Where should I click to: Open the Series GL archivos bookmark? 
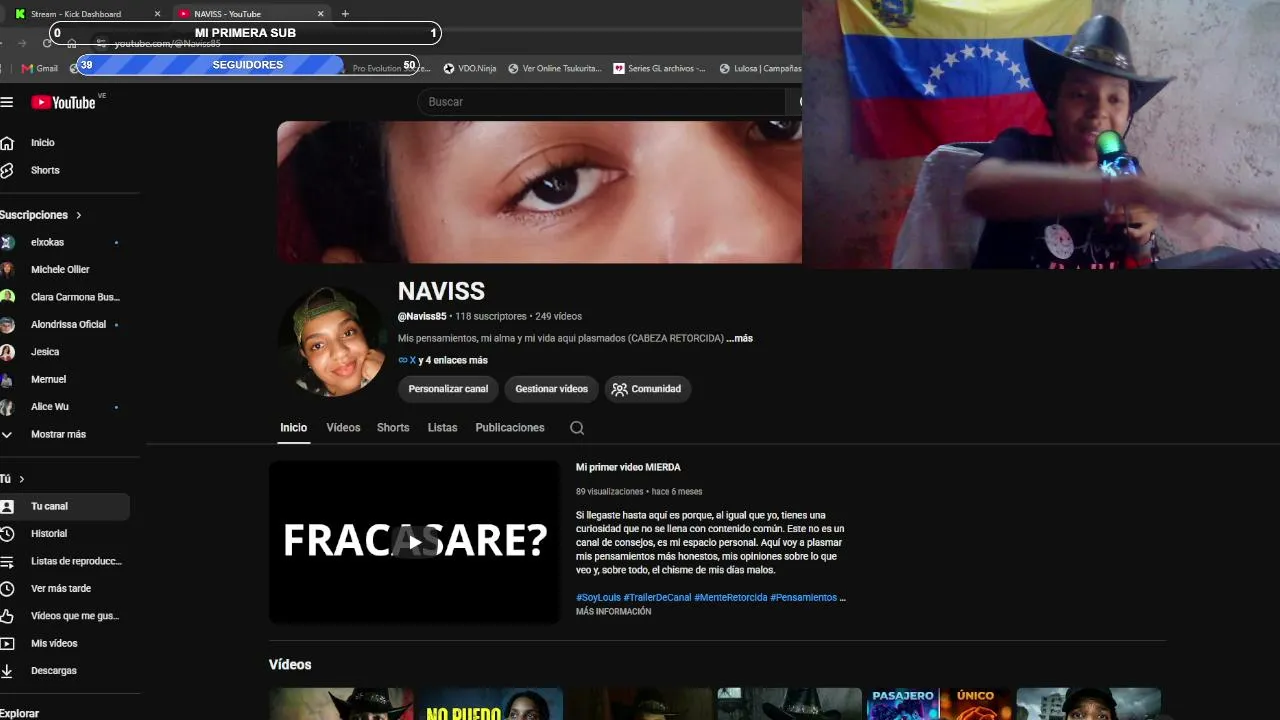(x=659, y=68)
